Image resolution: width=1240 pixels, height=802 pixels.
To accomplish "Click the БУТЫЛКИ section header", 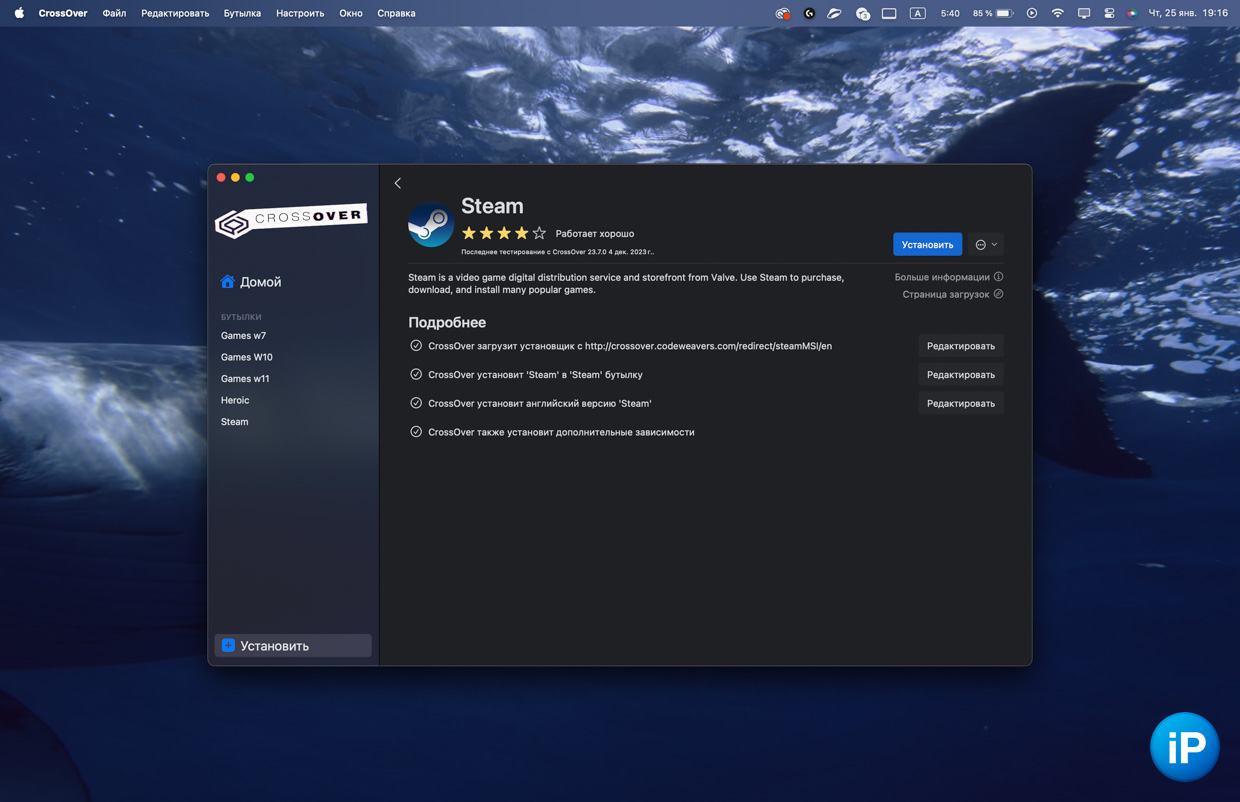I will [241, 317].
